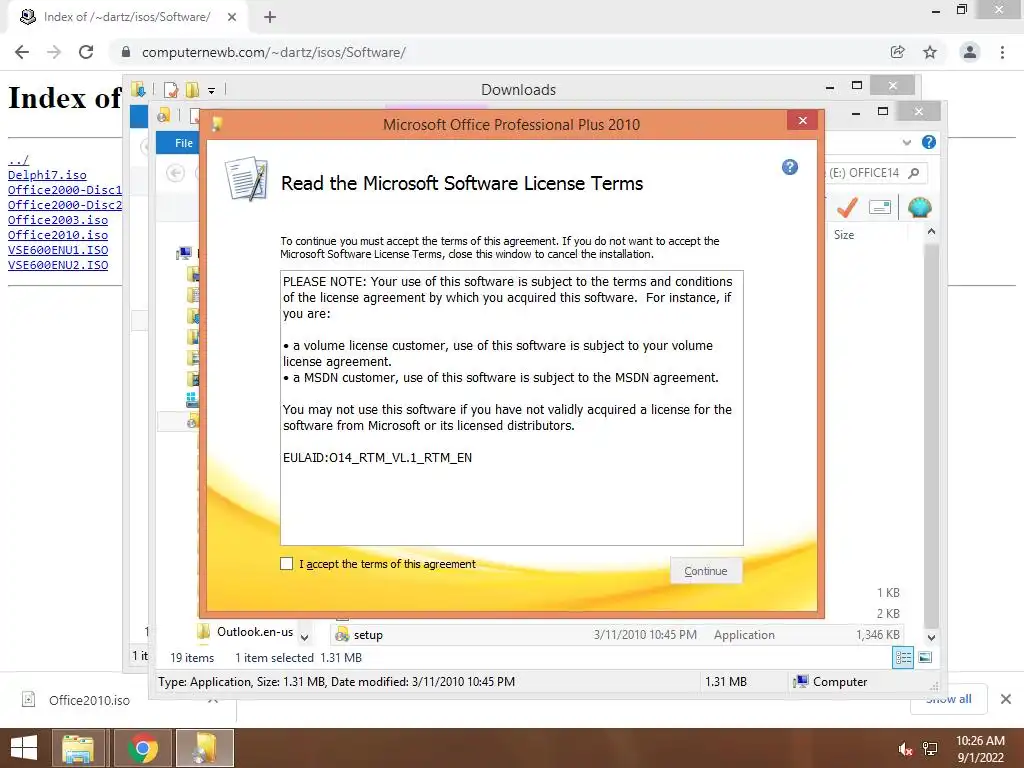Reload the Chrome page
Viewport: 1024px width, 768px height.
(x=86, y=52)
